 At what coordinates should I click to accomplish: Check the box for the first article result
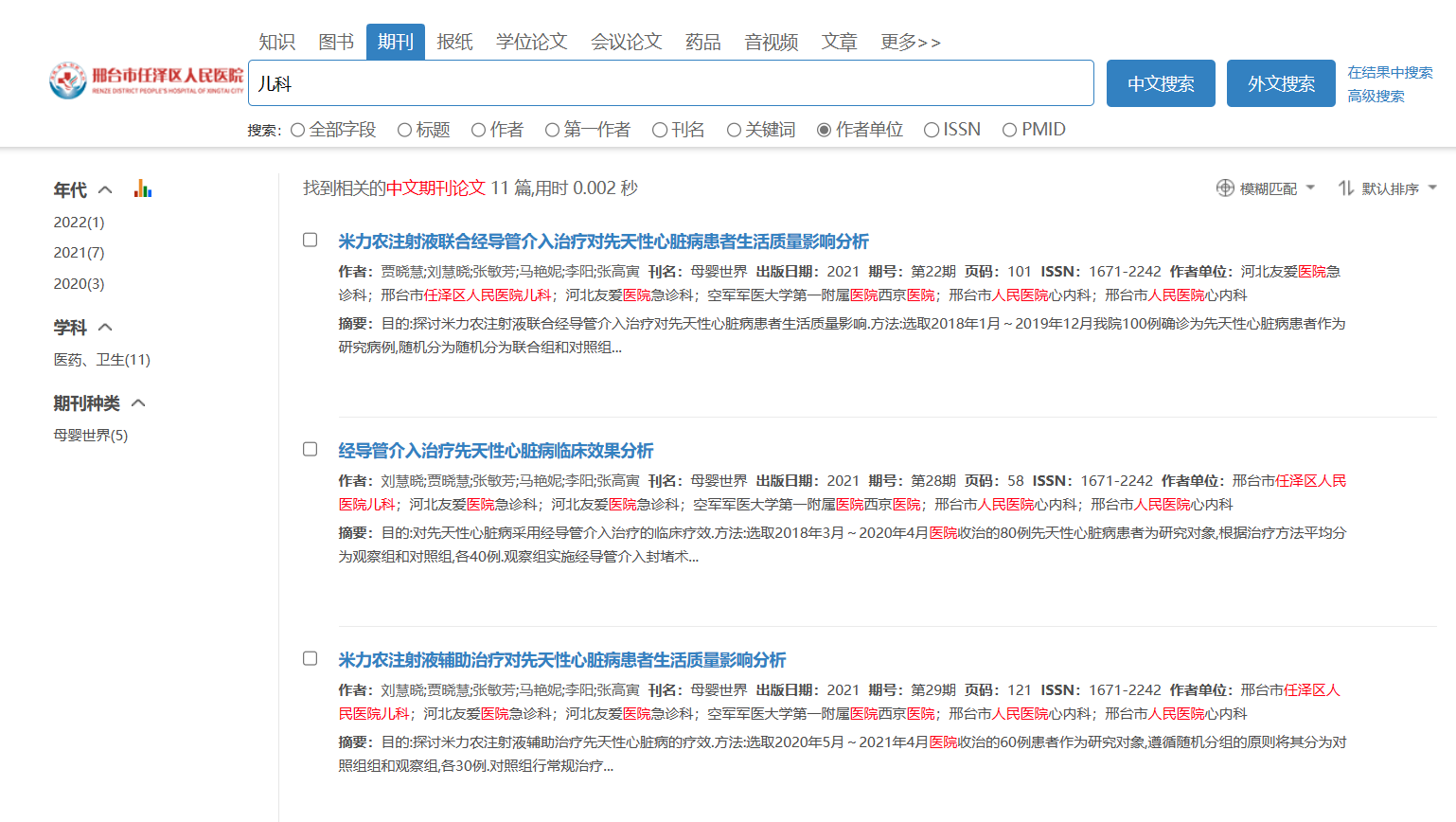[310, 240]
